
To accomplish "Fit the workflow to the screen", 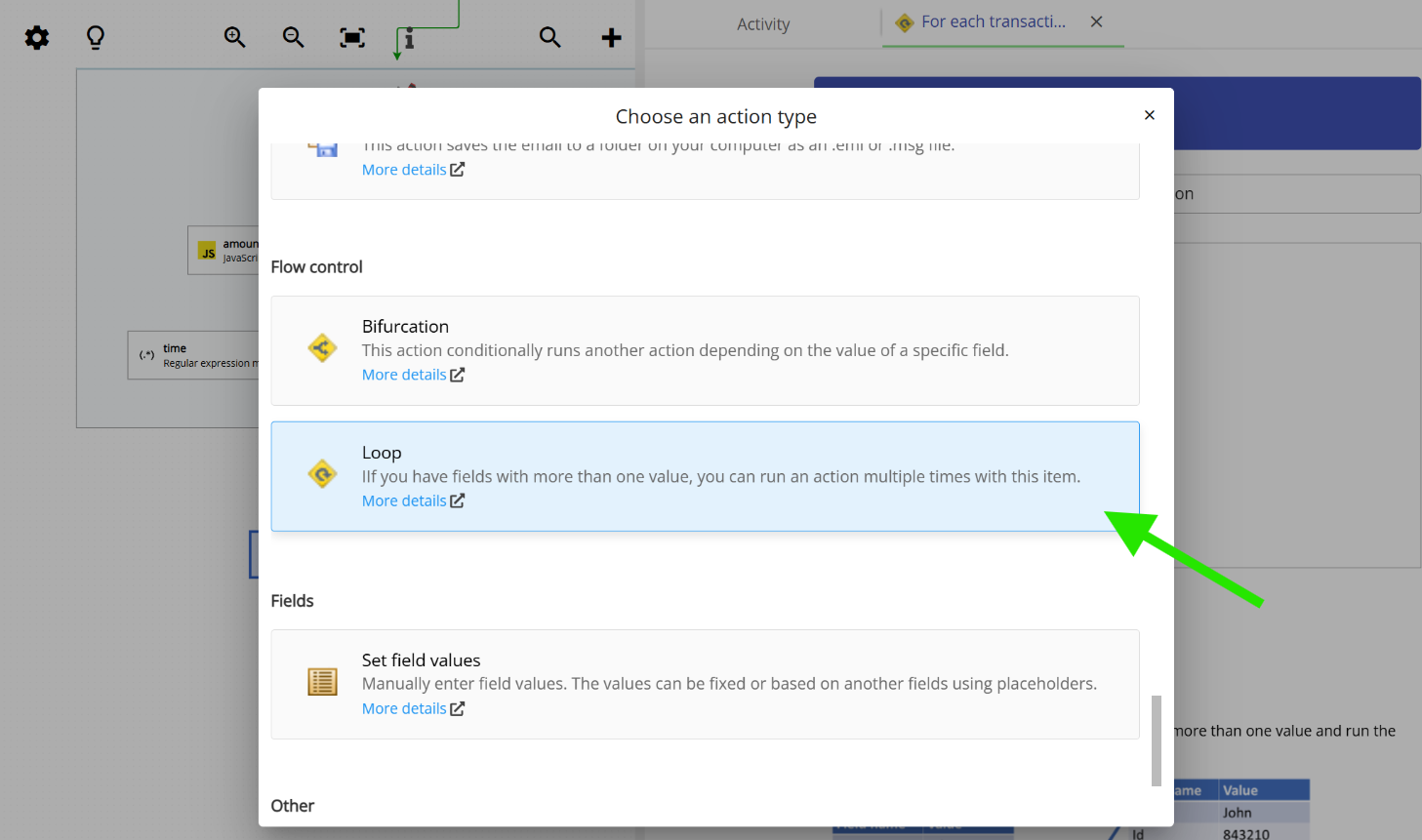I will coord(351,37).
